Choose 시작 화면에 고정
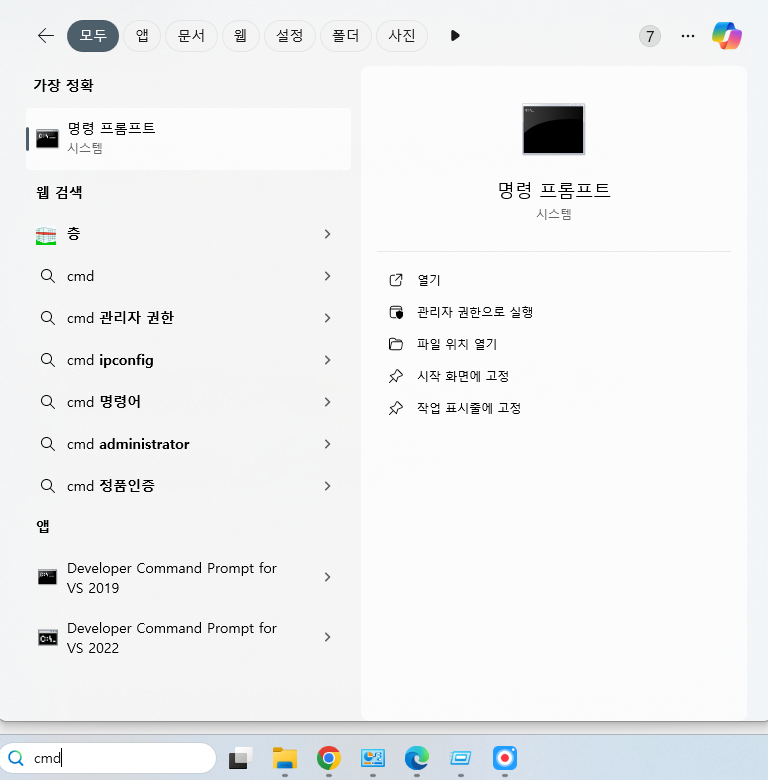Viewport: 768px width, 780px height. coord(463,376)
